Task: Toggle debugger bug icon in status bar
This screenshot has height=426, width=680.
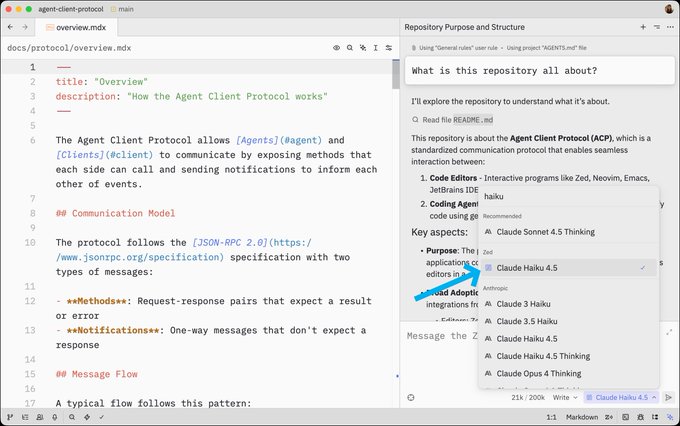Action: 641,417
